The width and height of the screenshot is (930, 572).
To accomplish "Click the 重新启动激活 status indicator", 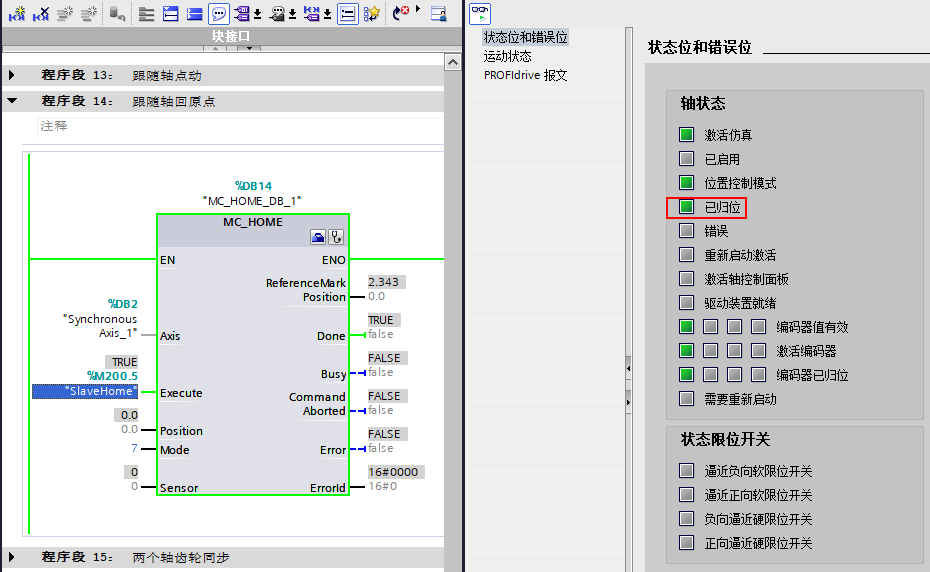I will coord(686,255).
